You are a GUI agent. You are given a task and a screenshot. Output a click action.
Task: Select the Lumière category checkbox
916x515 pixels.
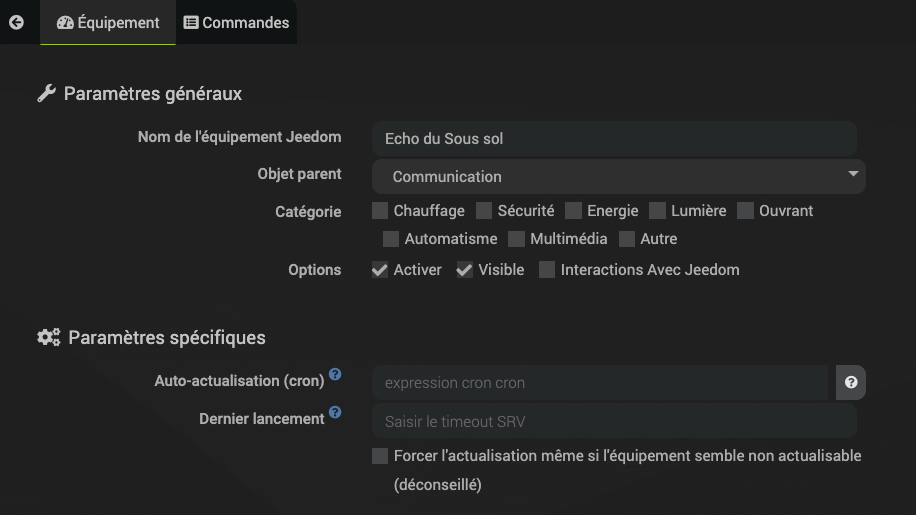(657, 210)
